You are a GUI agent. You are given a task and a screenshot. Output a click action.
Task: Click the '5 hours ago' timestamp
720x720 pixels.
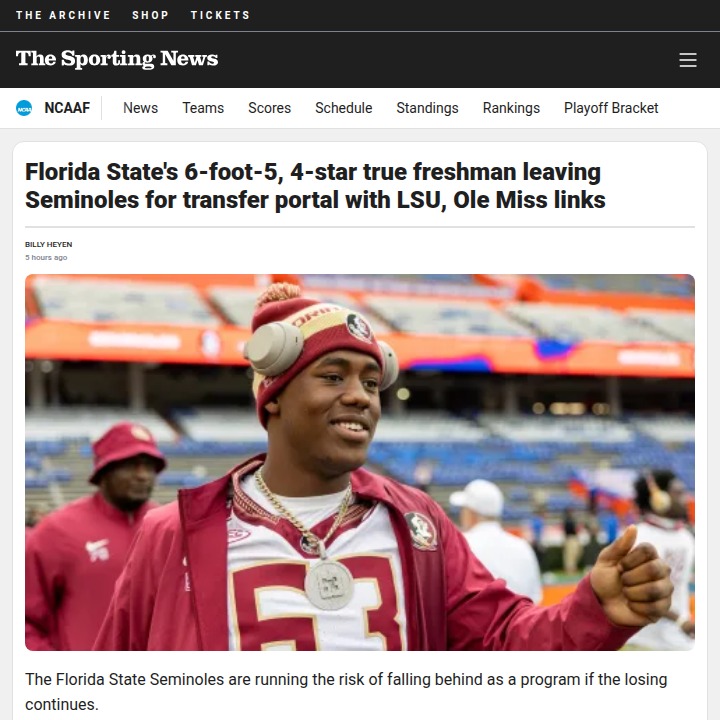46,258
